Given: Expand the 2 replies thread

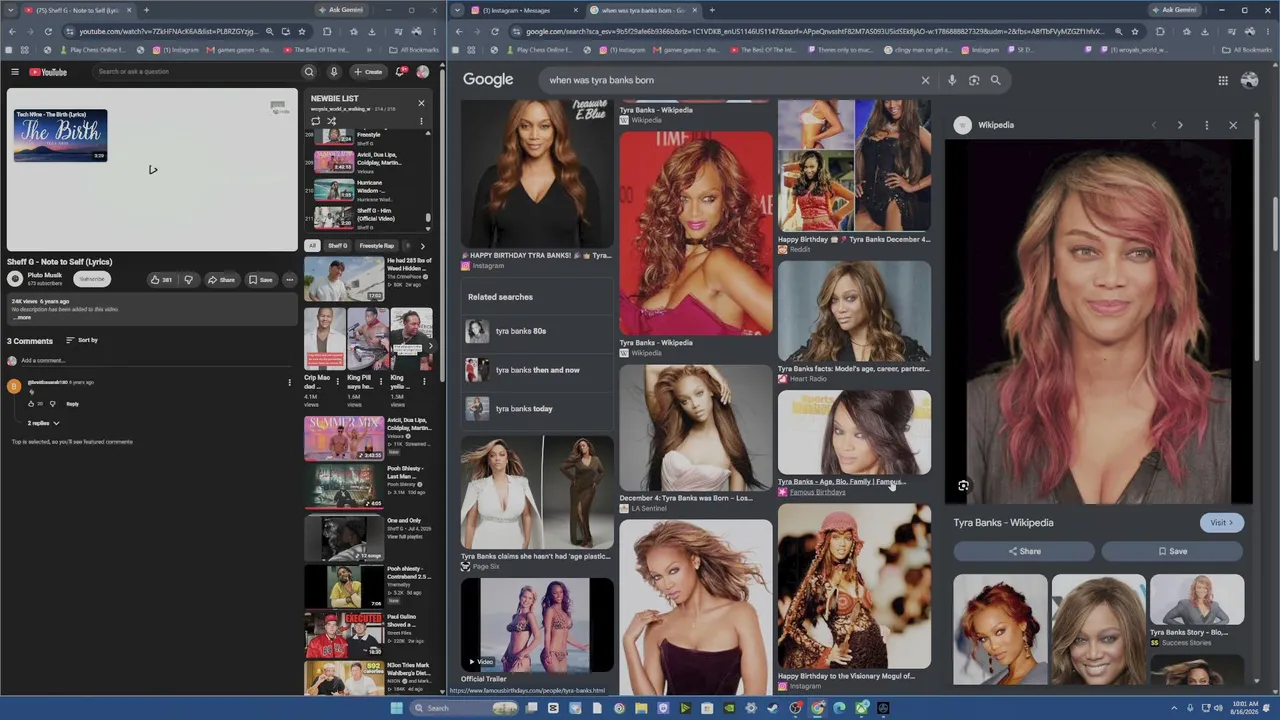Looking at the screenshot, I should 43,423.
